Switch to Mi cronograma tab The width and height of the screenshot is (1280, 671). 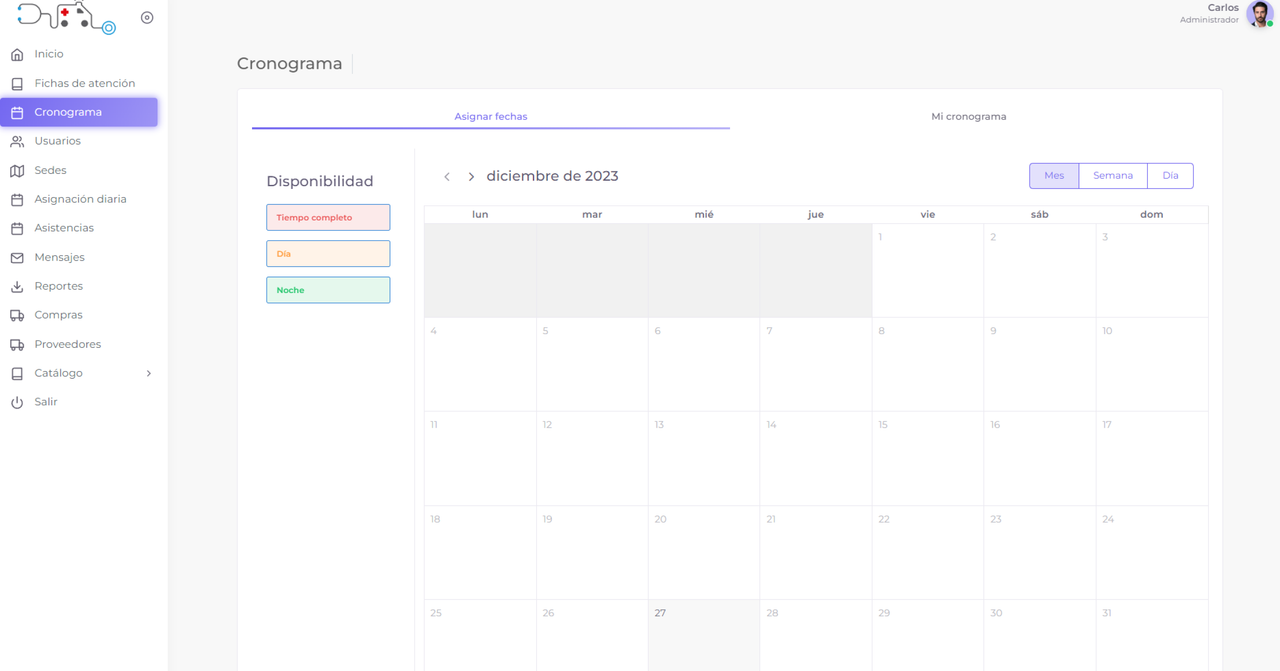click(x=968, y=117)
